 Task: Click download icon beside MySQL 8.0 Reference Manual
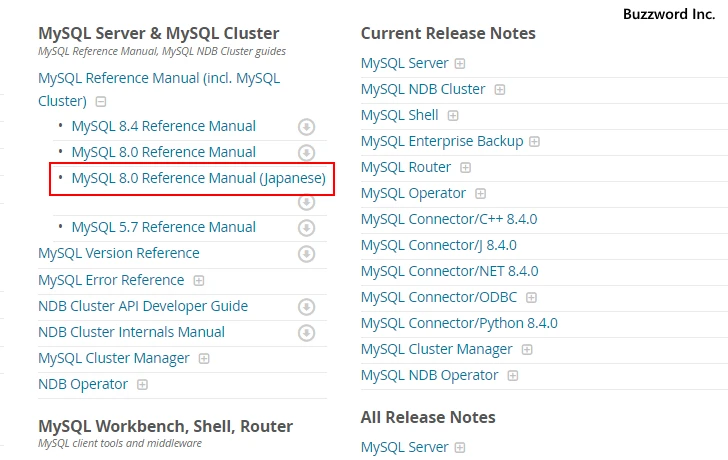pos(306,153)
